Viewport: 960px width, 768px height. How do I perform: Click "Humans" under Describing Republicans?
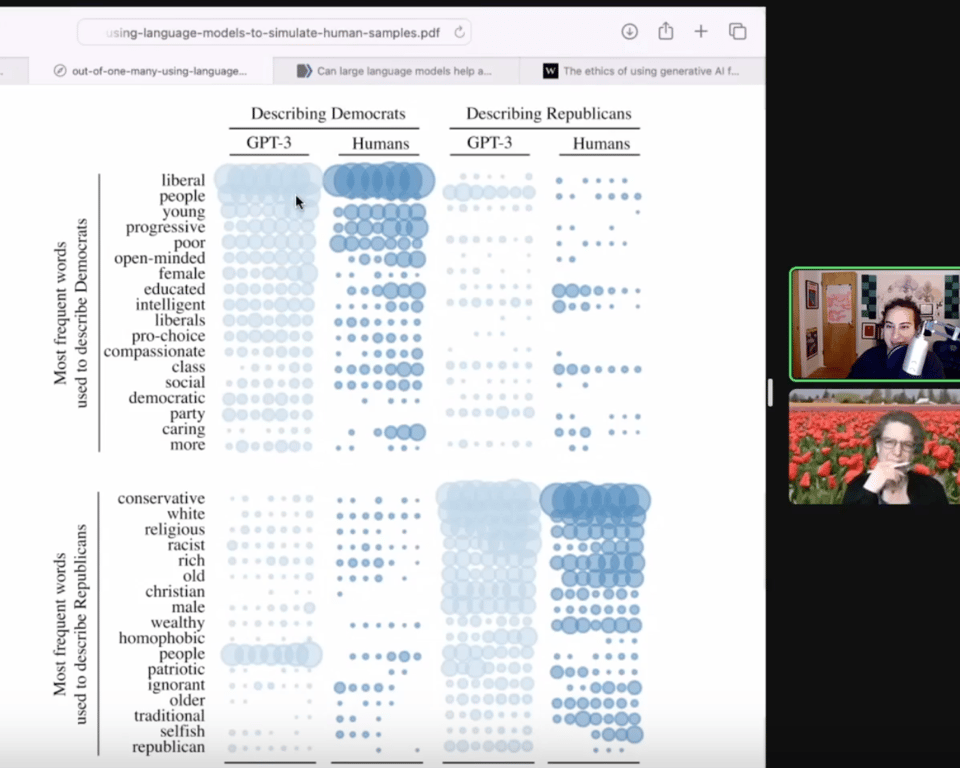click(601, 144)
